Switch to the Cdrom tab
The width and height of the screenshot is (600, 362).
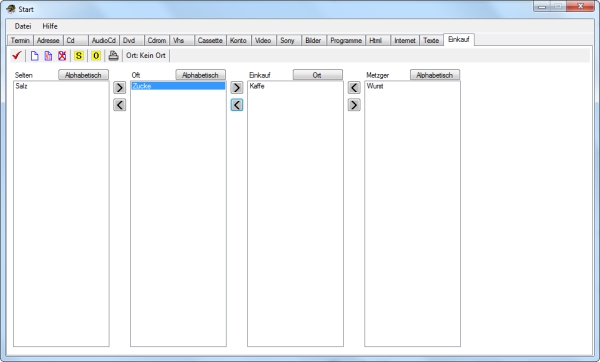pyautogui.click(x=157, y=40)
